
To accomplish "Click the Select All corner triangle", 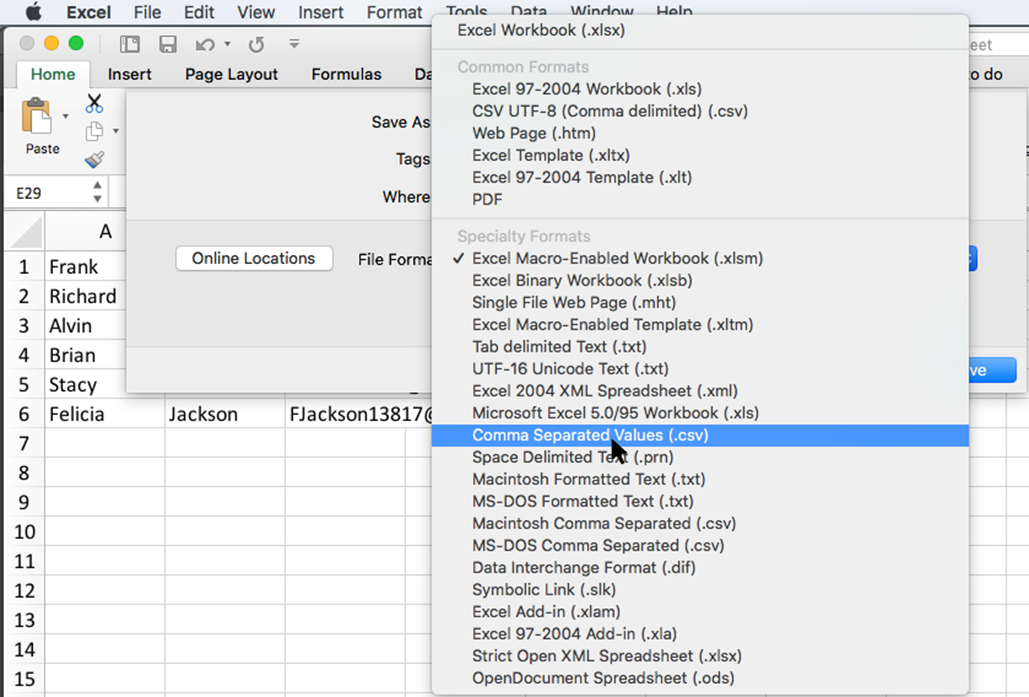I will (x=26, y=231).
